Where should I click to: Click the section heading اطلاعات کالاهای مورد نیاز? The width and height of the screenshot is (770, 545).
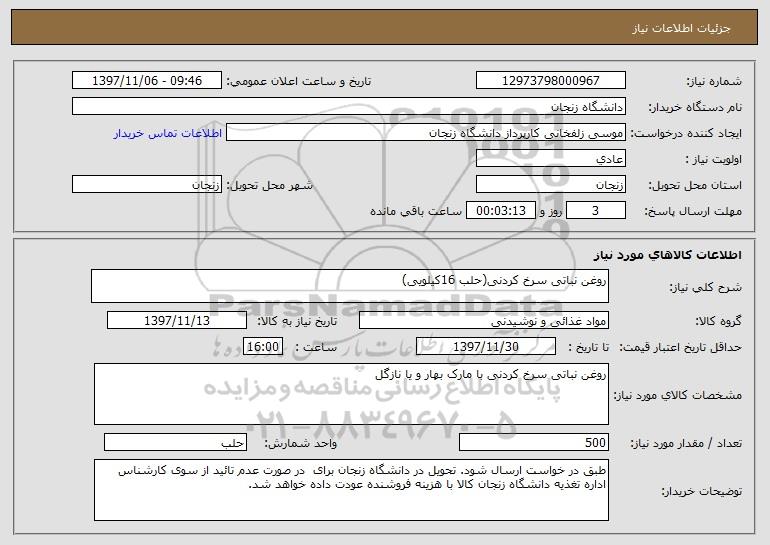pos(667,255)
